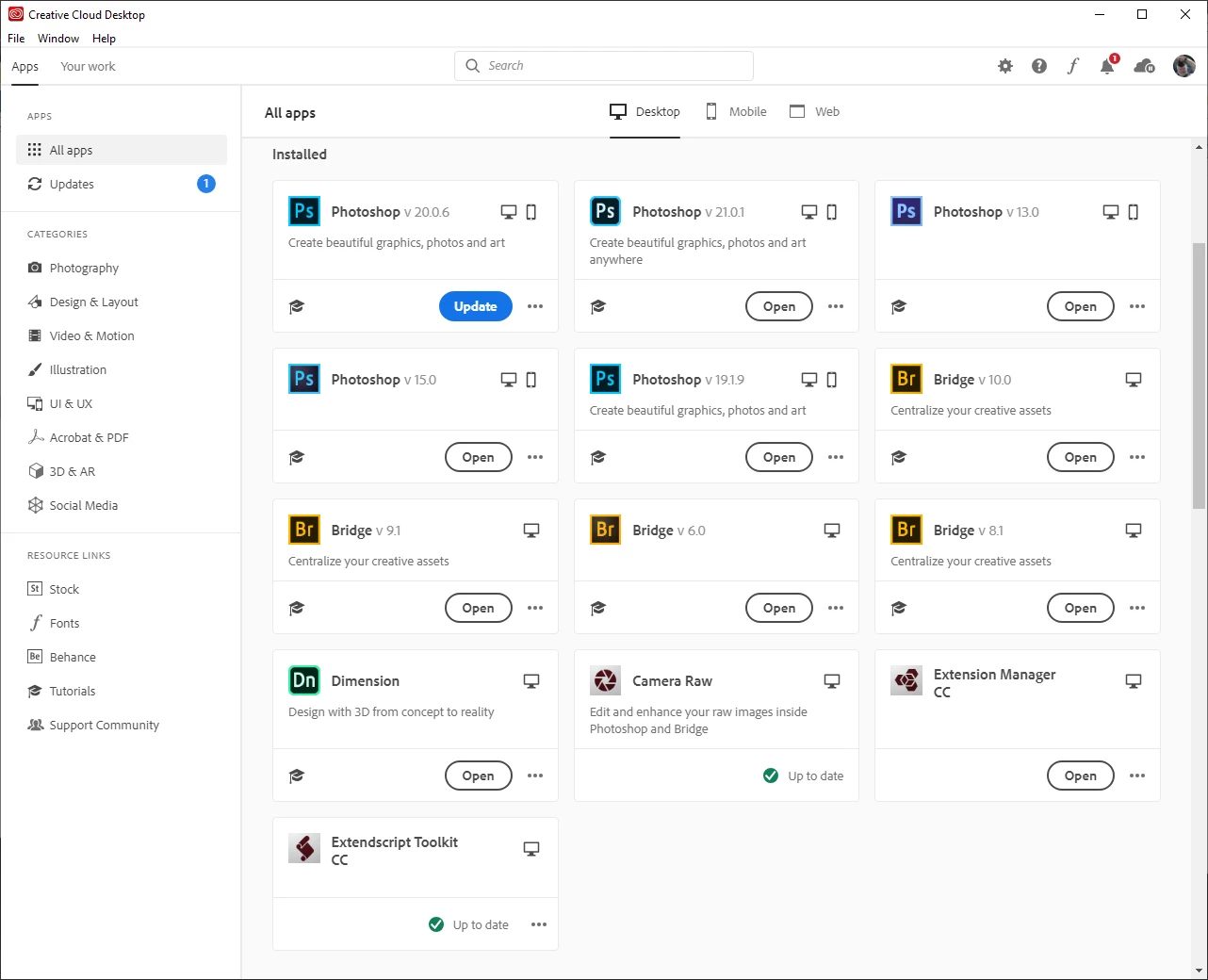Image resolution: width=1208 pixels, height=980 pixels.
Task: Select the Social Media category
Action: [122, 505]
